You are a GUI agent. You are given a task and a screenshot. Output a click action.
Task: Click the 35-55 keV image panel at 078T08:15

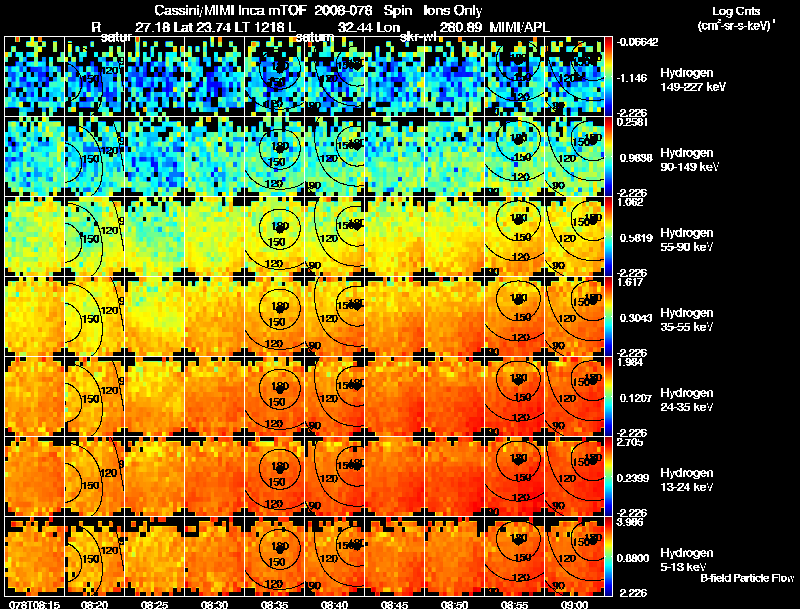[35, 317]
